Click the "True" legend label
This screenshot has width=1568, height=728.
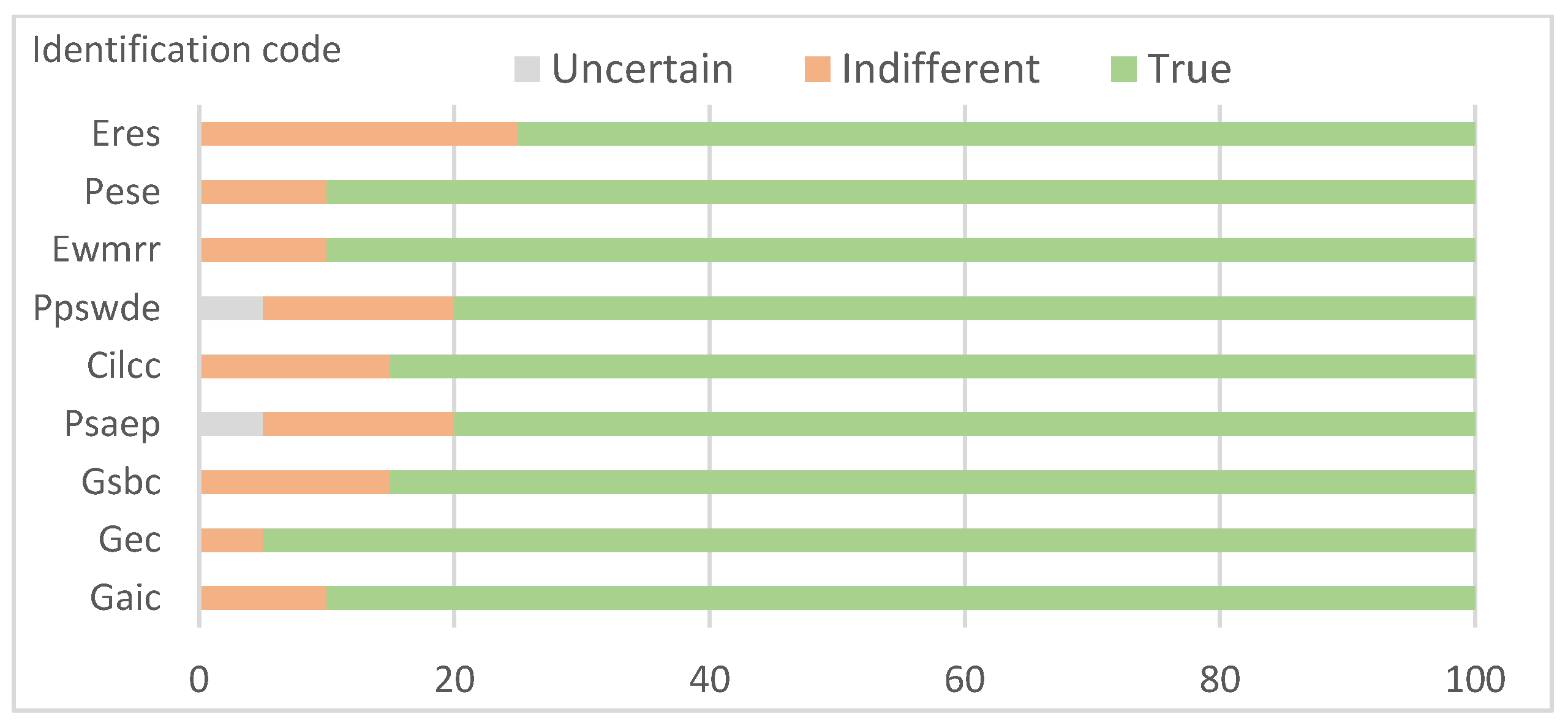pyautogui.click(x=1189, y=69)
